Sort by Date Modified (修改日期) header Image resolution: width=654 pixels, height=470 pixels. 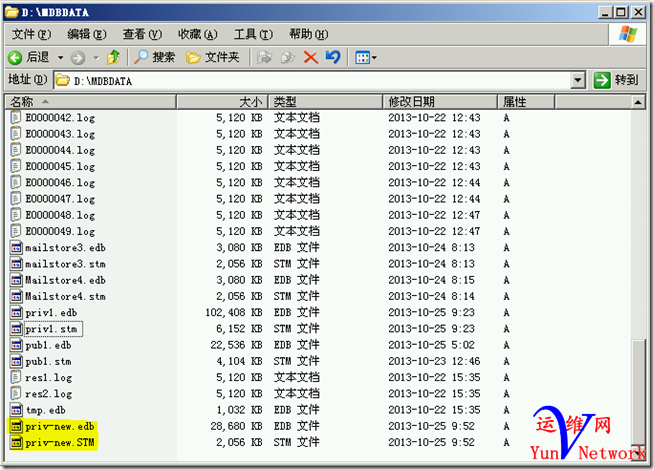[440, 102]
